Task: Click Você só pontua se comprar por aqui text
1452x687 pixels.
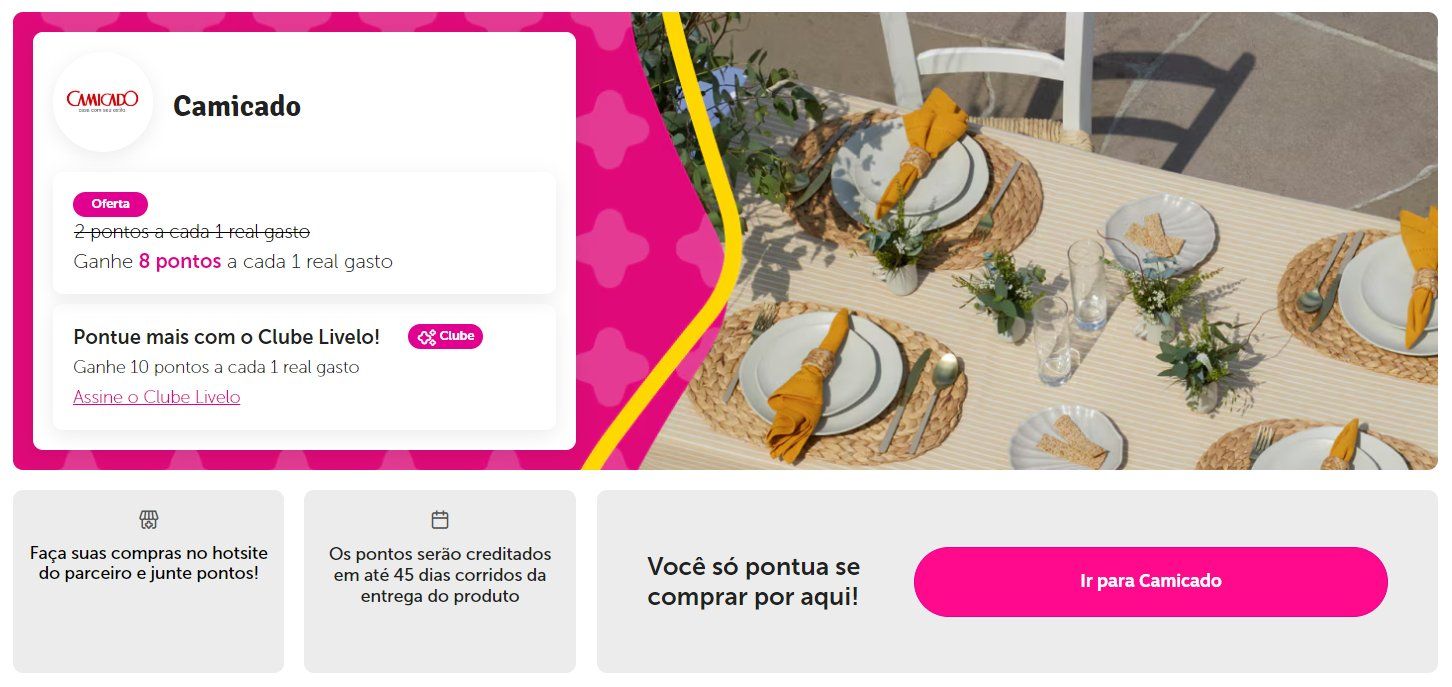Action: [x=753, y=582]
